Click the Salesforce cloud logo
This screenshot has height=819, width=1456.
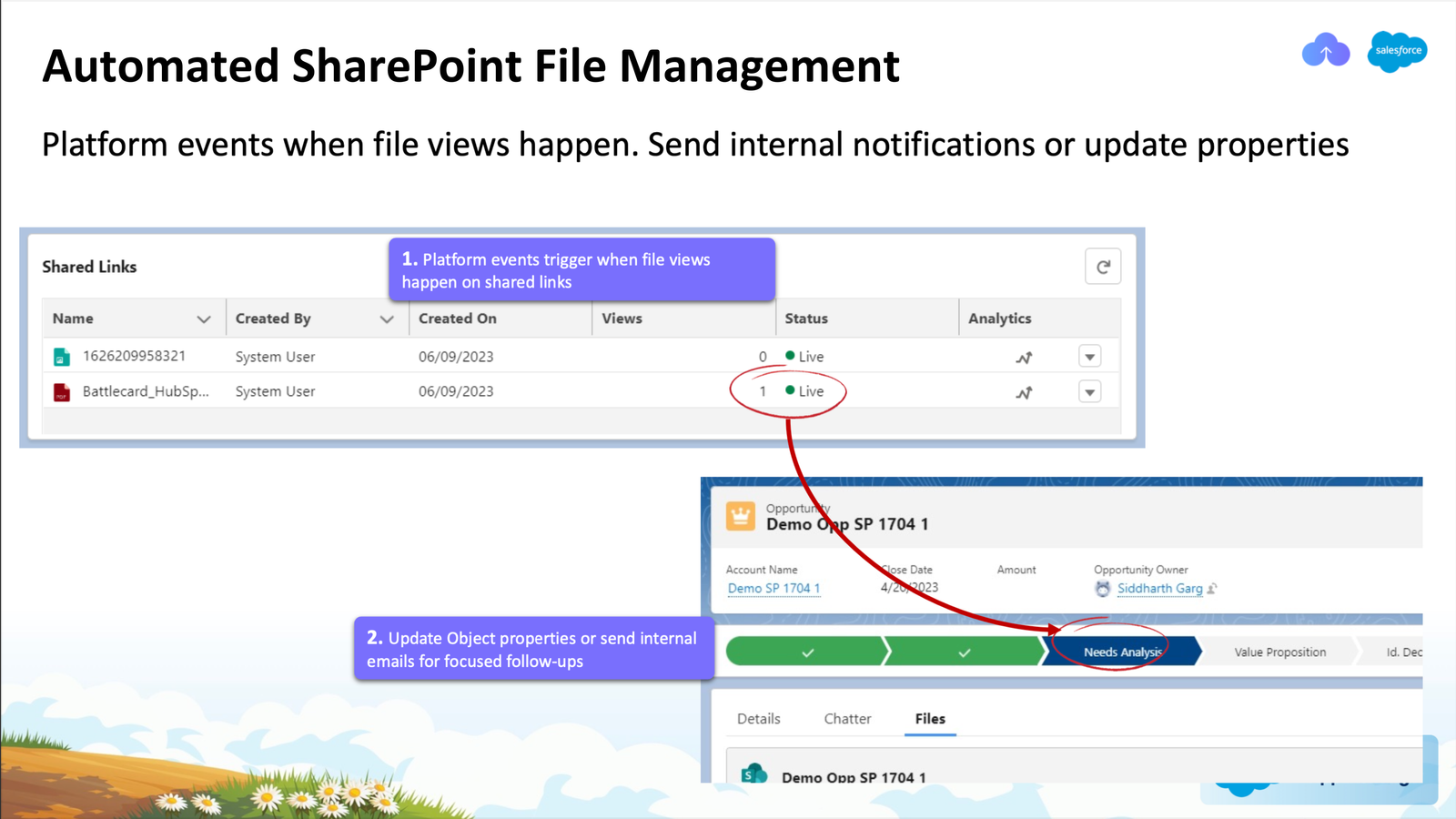(x=1397, y=51)
